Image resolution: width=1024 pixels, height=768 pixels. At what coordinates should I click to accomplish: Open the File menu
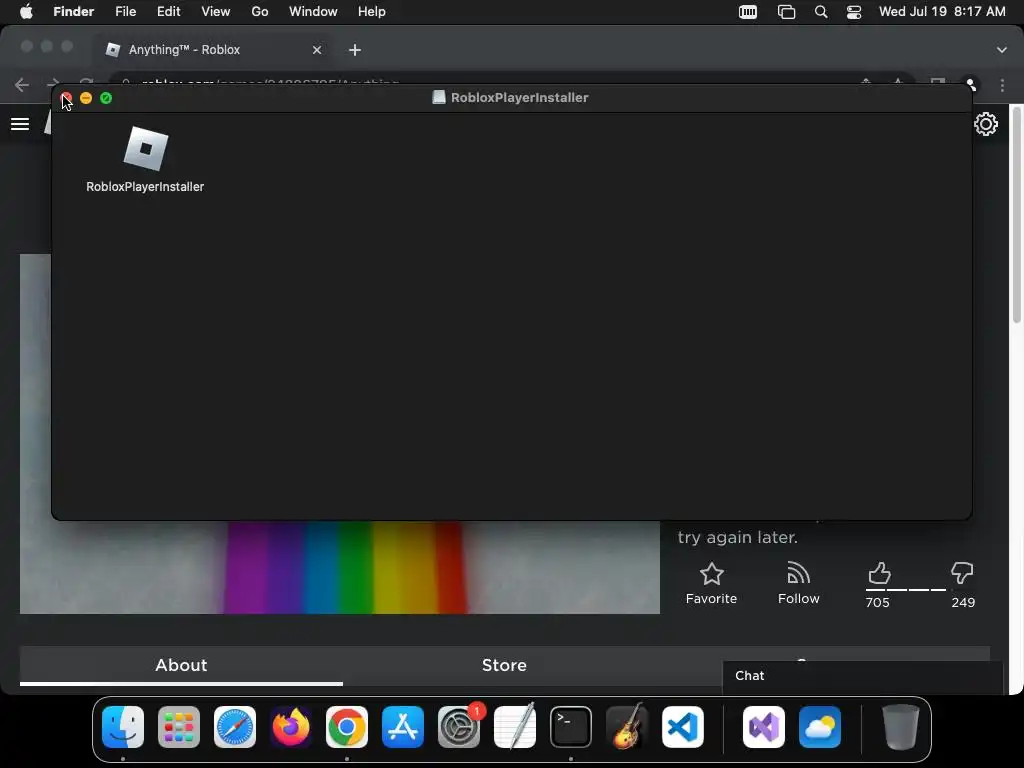pos(125,12)
